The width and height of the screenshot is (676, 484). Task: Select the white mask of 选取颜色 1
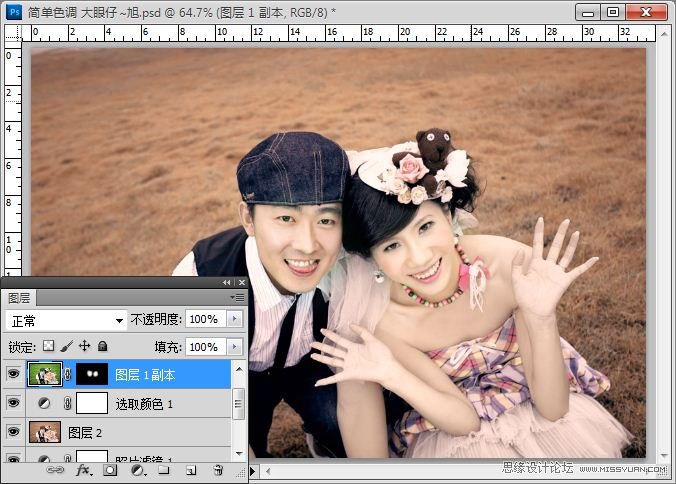tap(92, 403)
